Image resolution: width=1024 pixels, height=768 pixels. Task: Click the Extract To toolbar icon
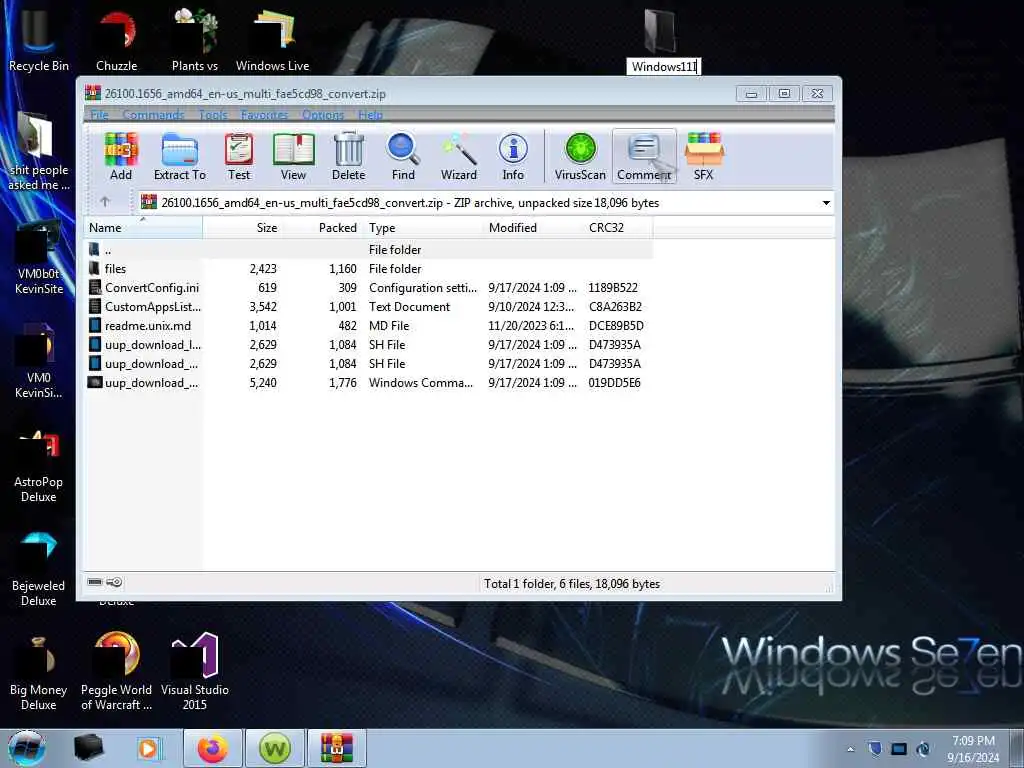click(x=180, y=157)
